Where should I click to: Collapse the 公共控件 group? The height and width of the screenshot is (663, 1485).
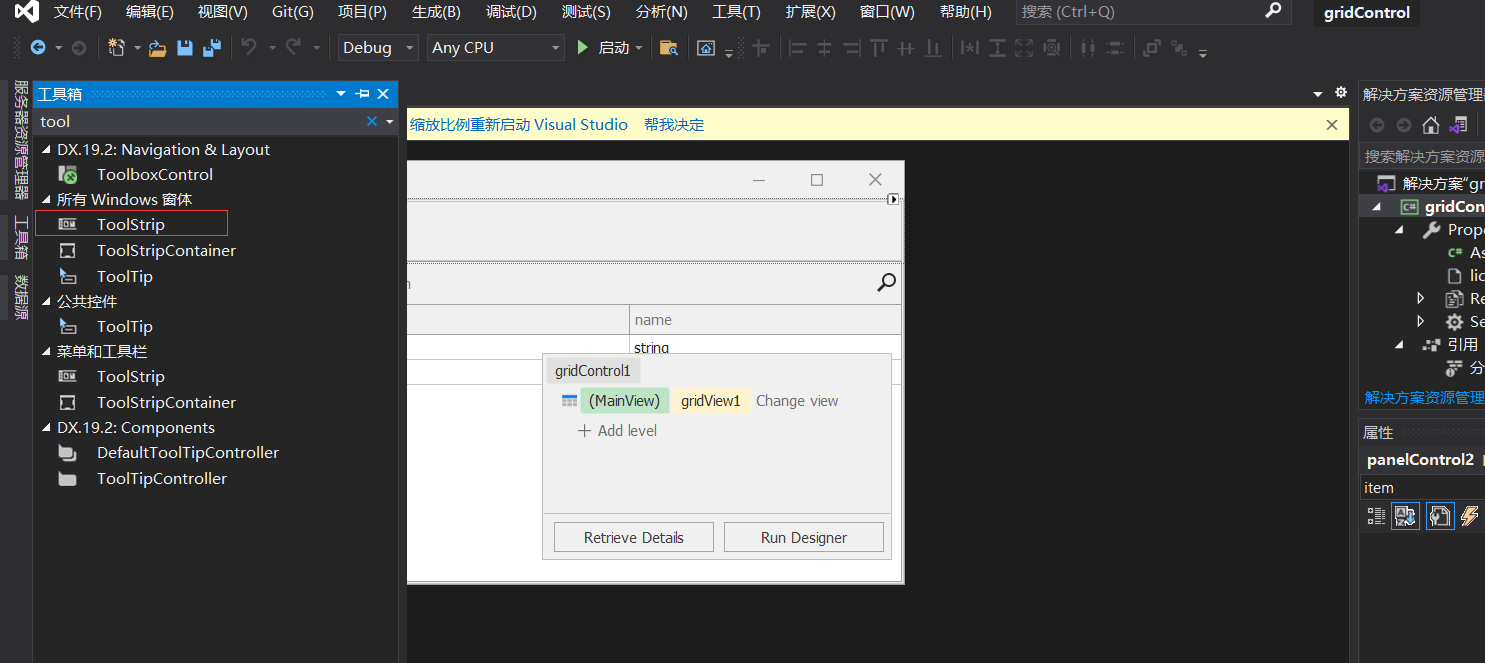(x=46, y=302)
